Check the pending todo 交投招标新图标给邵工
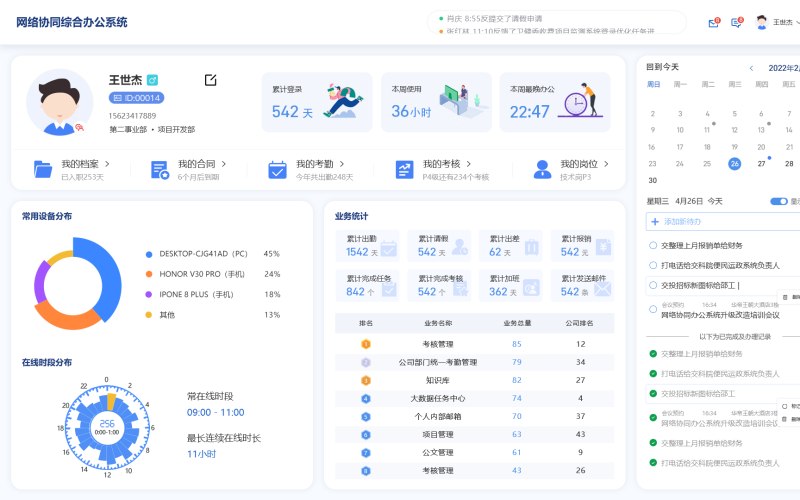Screen dimensions: 800x500 pyautogui.click(x=653, y=285)
